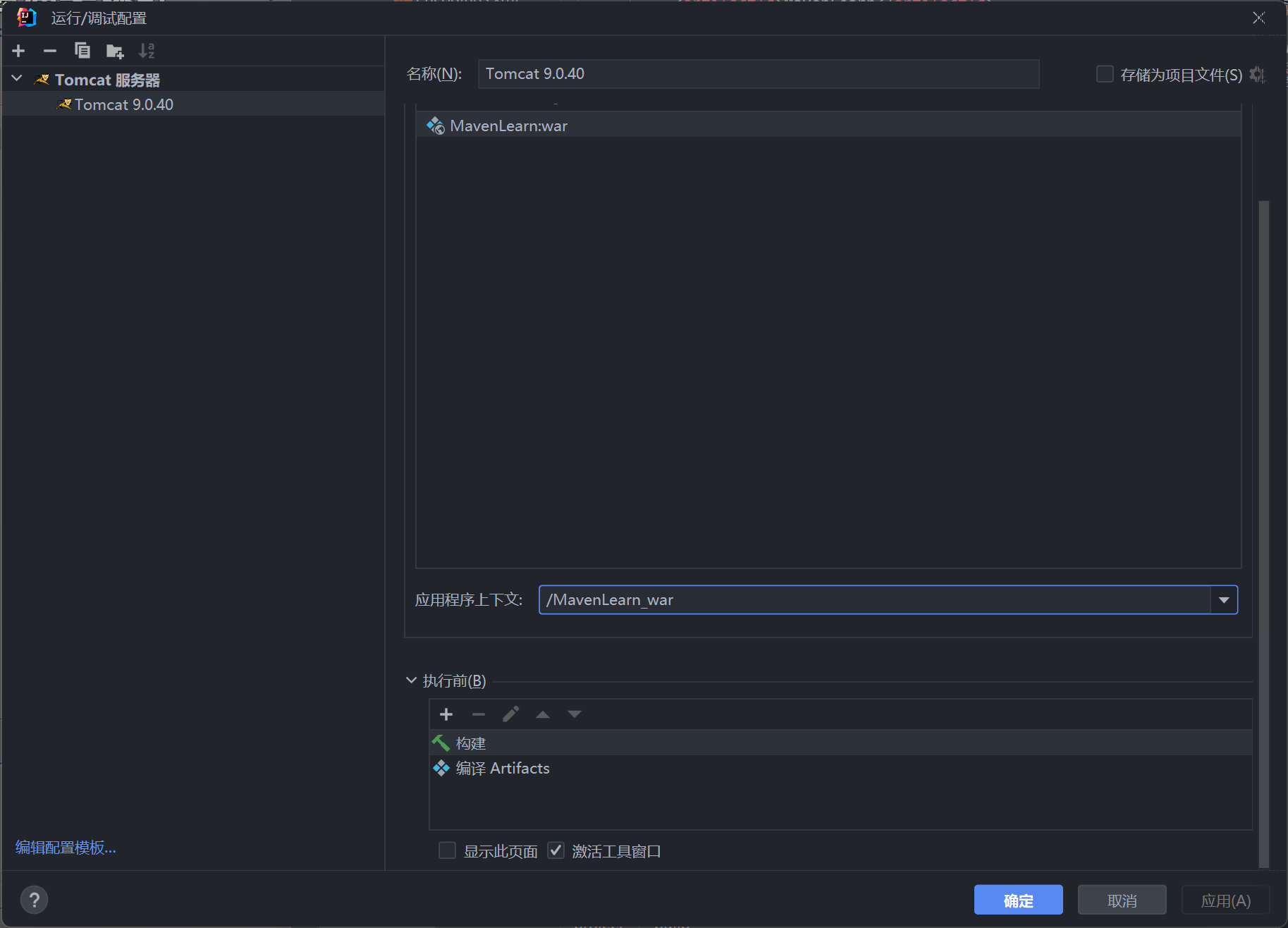1288x928 pixels.
Task: Uncheck the 激活工具窗口 checkbox
Action: 556,850
